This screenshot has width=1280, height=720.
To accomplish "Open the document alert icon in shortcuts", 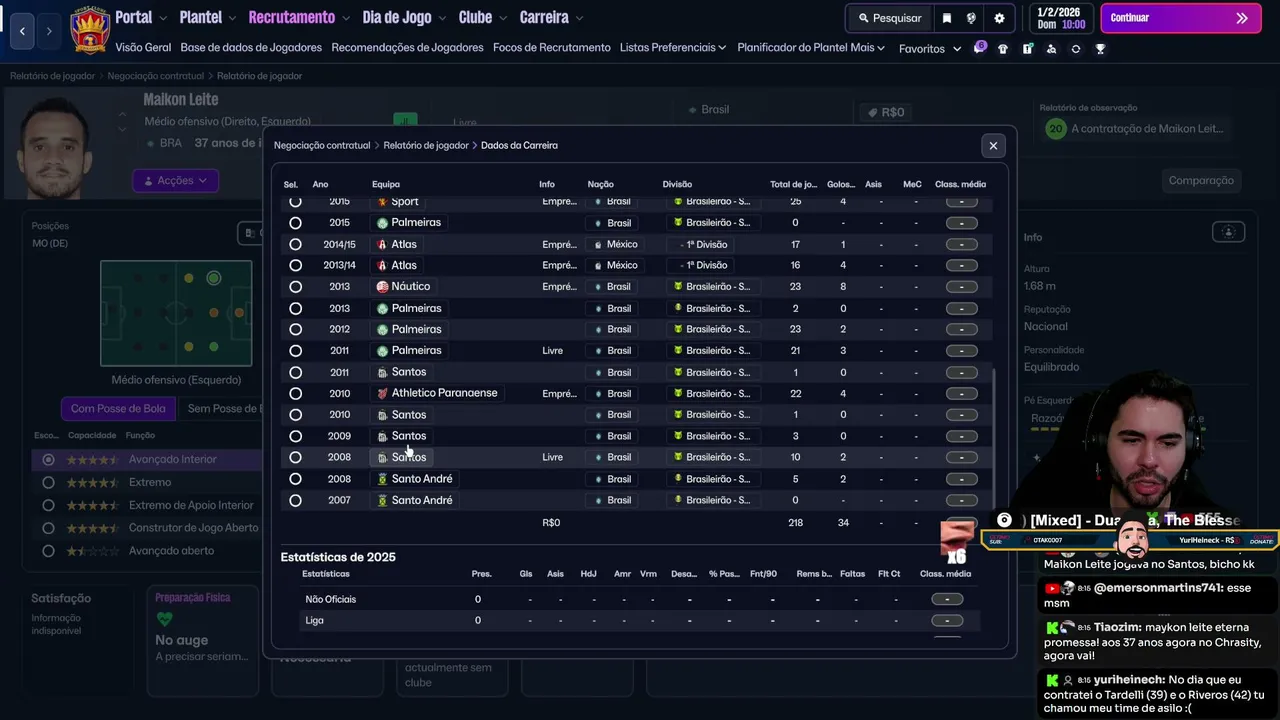I will pyautogui.click(x=1027, y=49).
